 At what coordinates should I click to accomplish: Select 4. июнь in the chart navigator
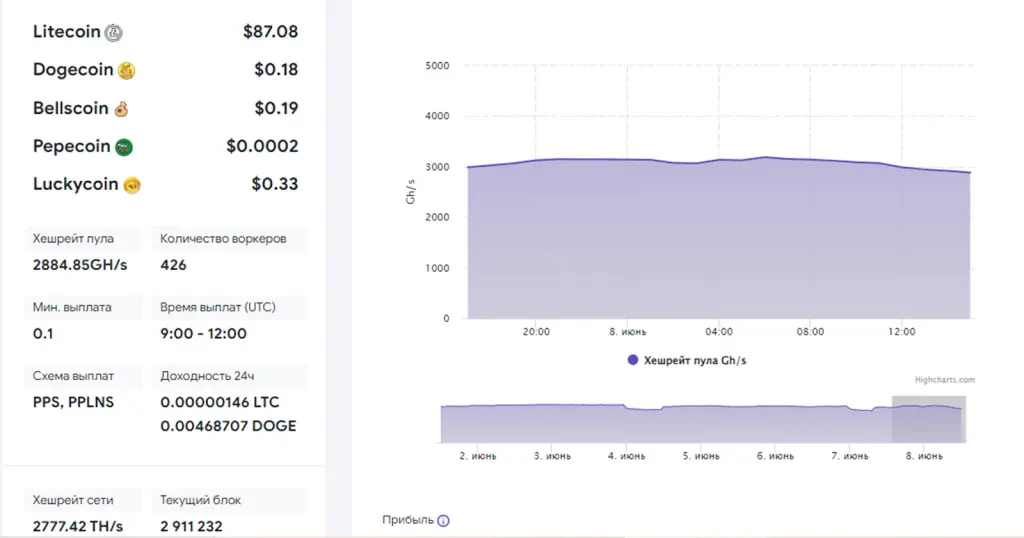pos(626,456)
